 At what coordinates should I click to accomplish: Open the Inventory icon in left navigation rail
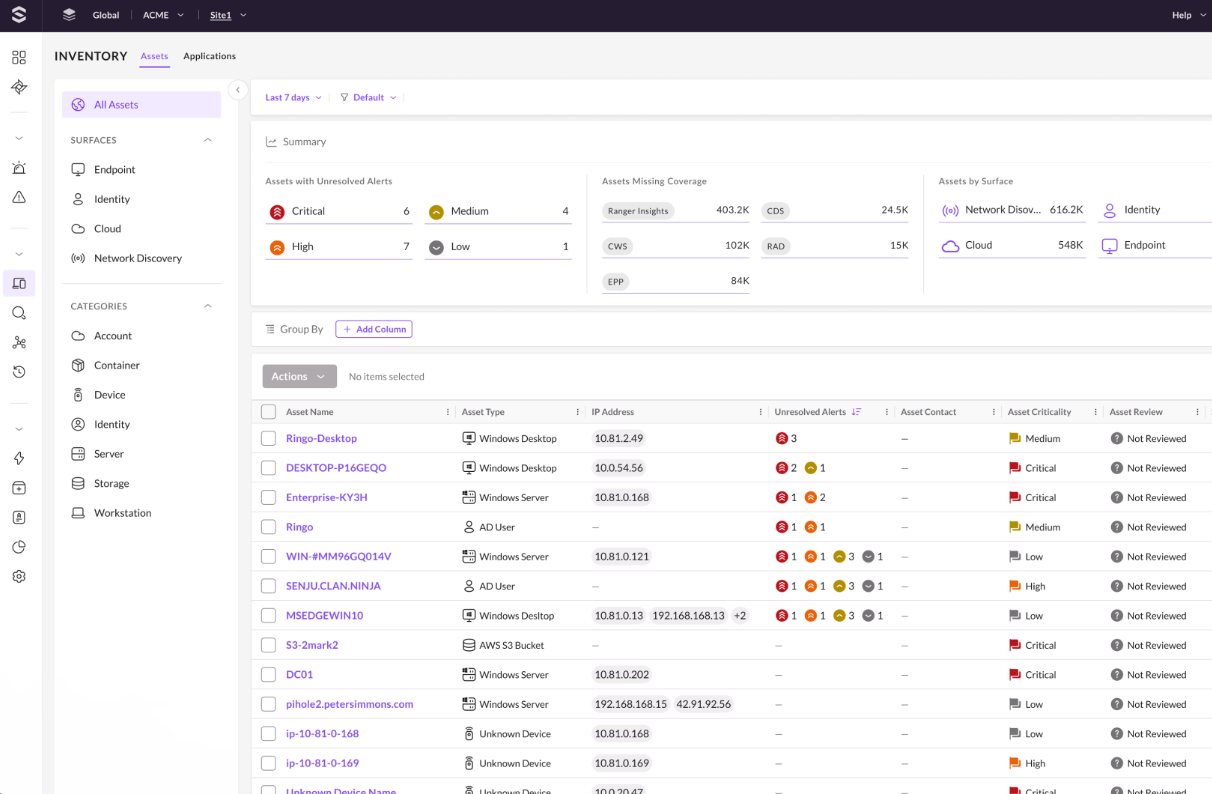pos(19,284)
